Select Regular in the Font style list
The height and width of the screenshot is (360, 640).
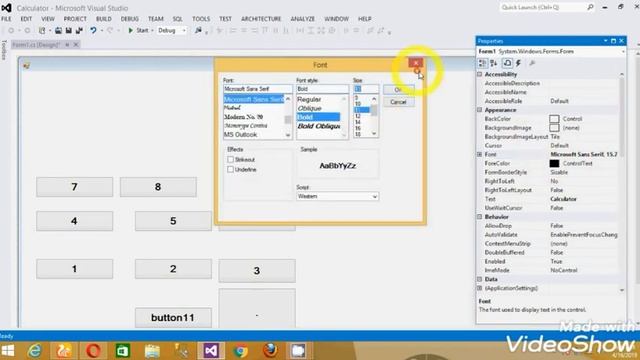pyautogui.click(x=309, y=99)
